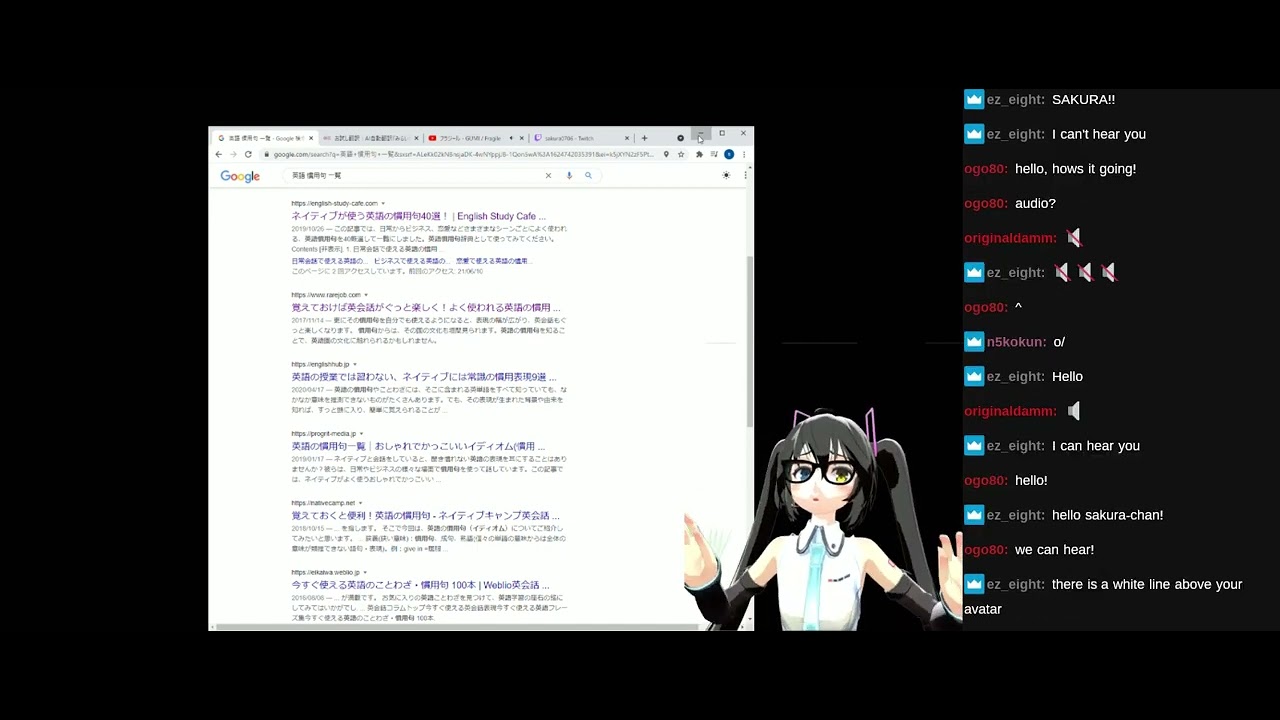Click the page vertical scrollbar thumb

coord(750,340)
